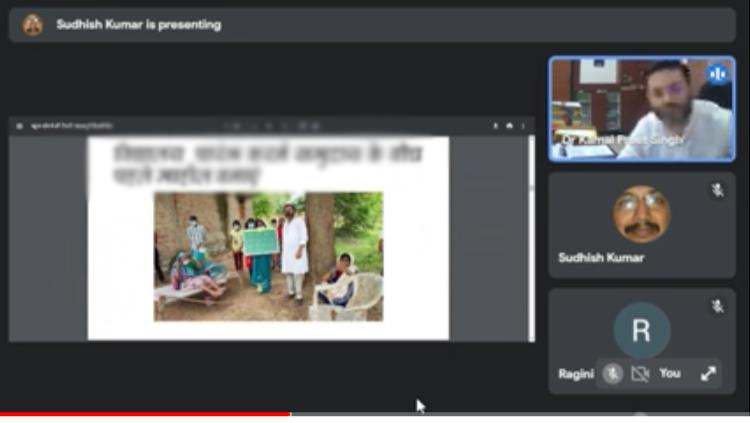Toggle the camera-off button in the You bar
This screenshot has width=750, height=423.
tap(640, 373)
